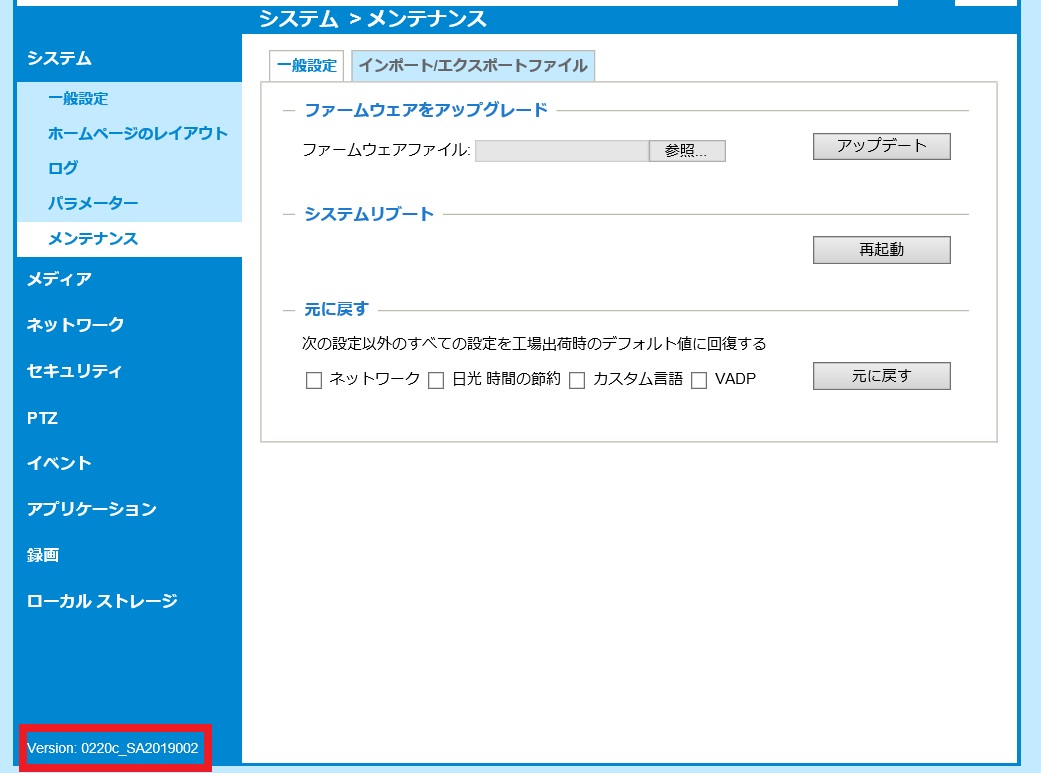Click the ファームウェアファイル input field
Screen dimensions: 1041x773
coord(560,150)
